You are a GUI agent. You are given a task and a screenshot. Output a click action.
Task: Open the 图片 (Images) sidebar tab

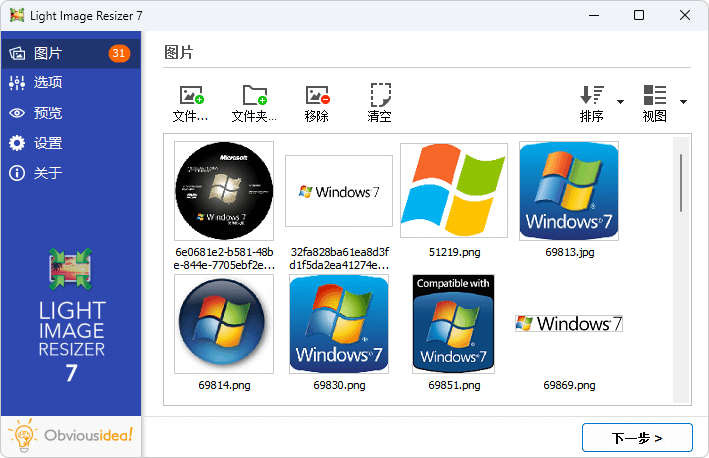coord(71,53)
